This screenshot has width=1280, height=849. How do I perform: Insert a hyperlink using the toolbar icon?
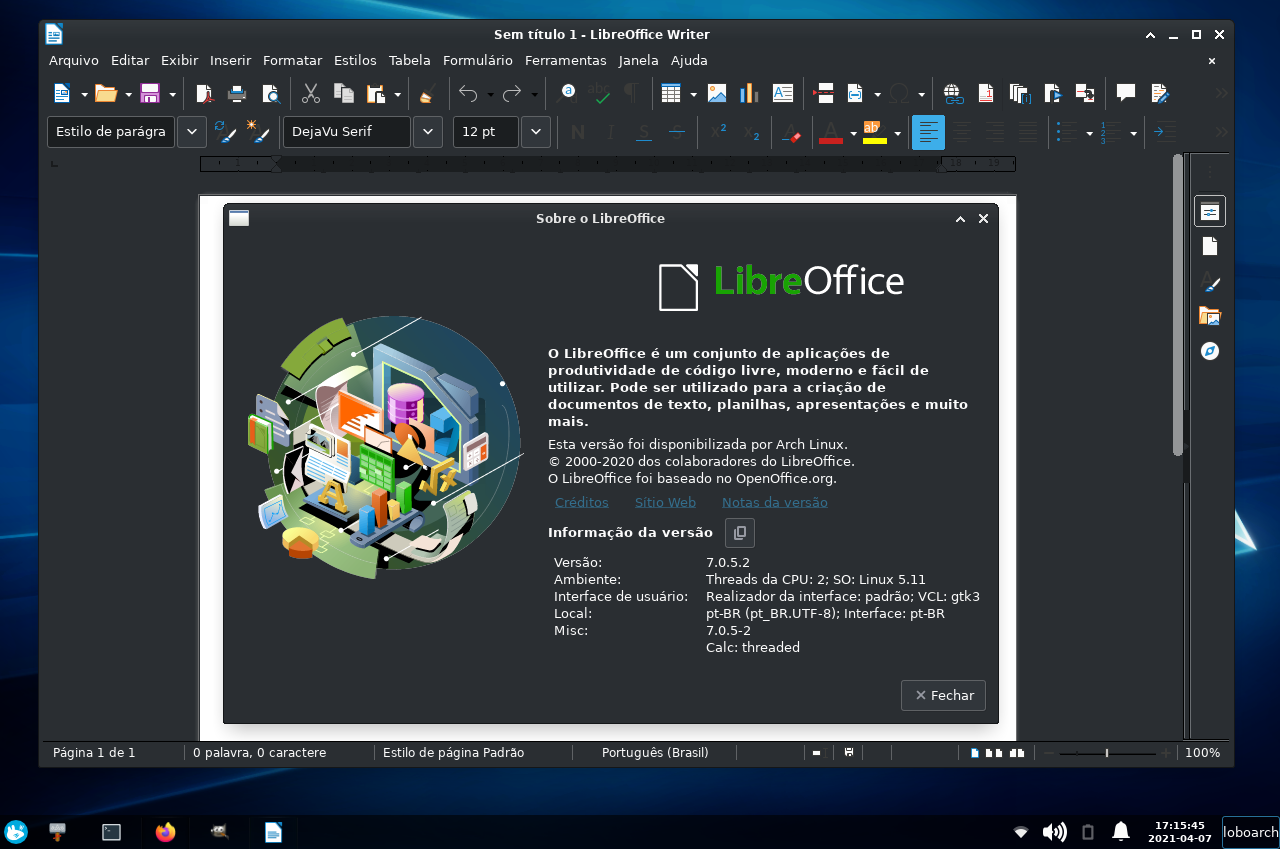(953, 93)
